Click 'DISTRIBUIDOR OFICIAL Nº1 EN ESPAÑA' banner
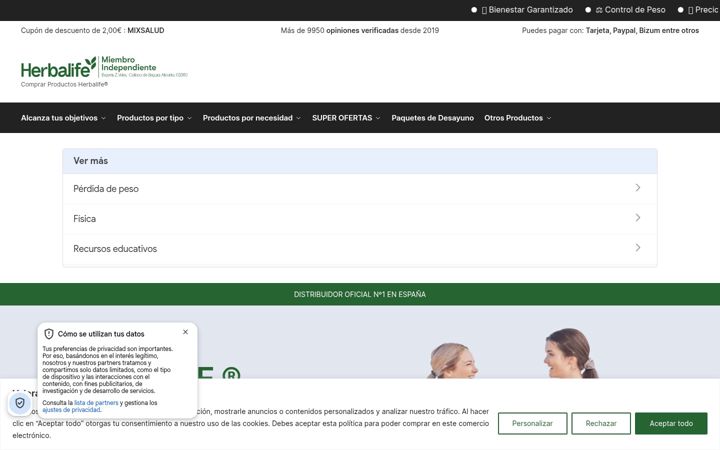Image resolution: width=720 pixels, height=450 pixels. point(360,294)
